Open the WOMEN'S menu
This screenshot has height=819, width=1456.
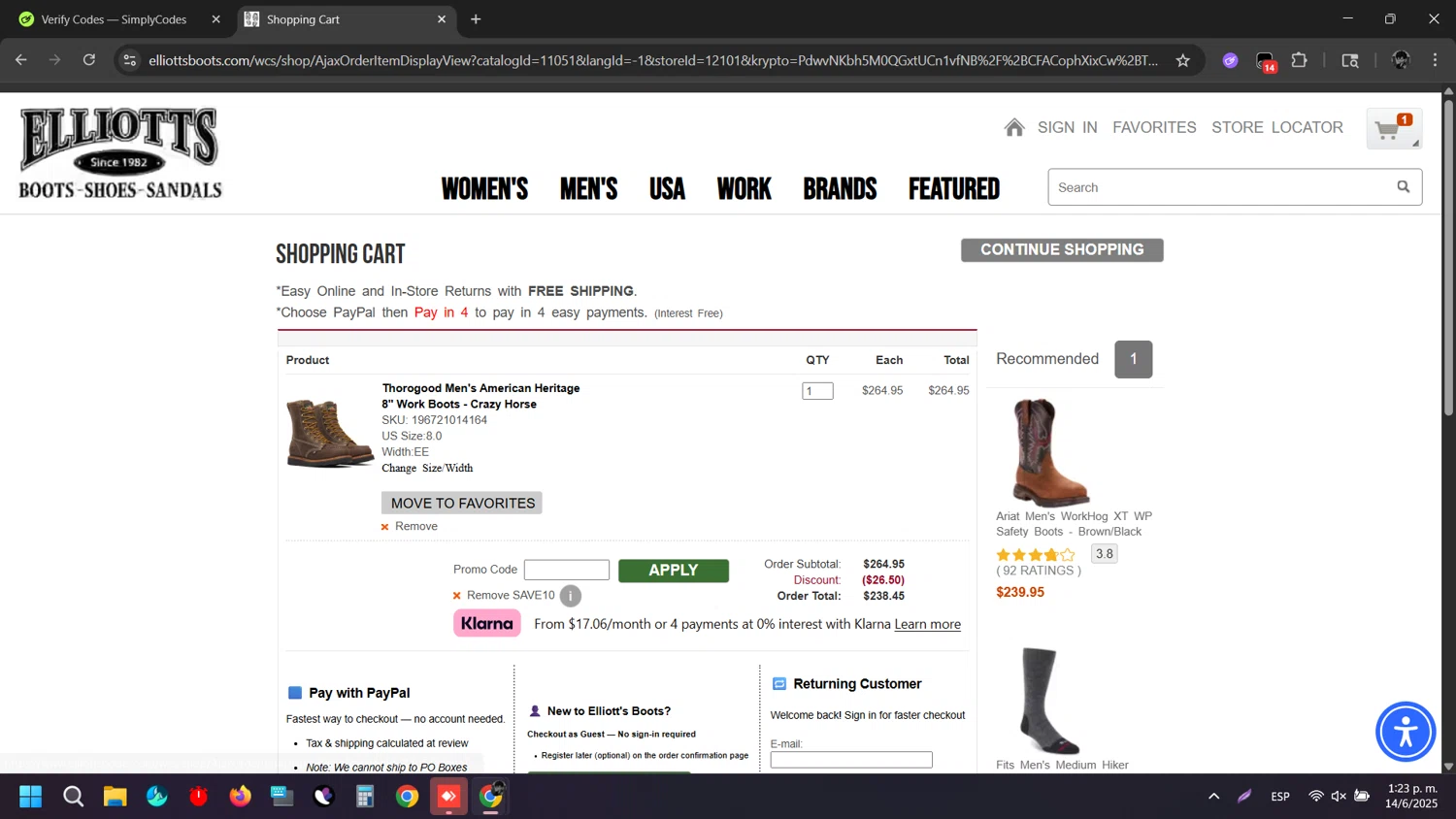tap(484, 188)
